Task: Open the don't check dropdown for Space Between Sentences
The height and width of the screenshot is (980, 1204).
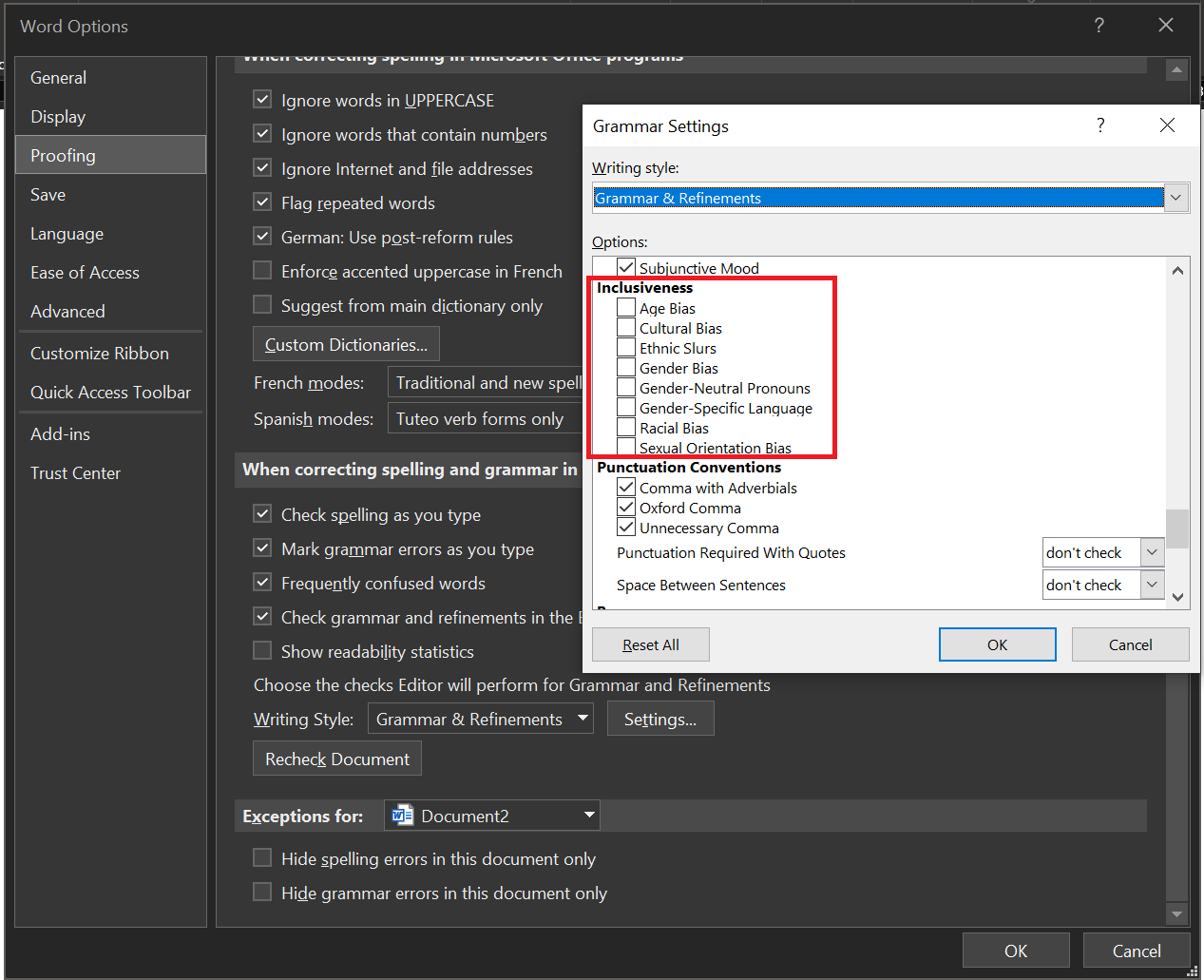Action: click(1151, 585)
